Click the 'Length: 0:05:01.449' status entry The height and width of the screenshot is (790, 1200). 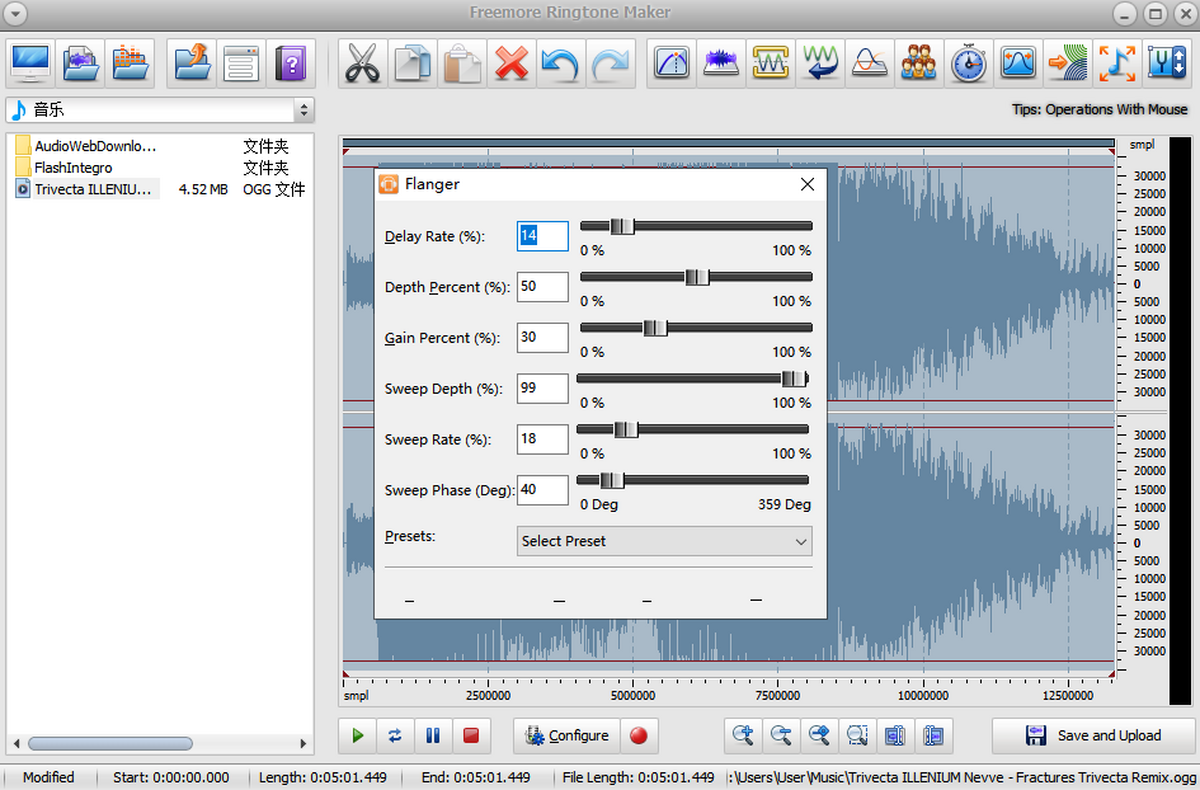tap(322, 777)
